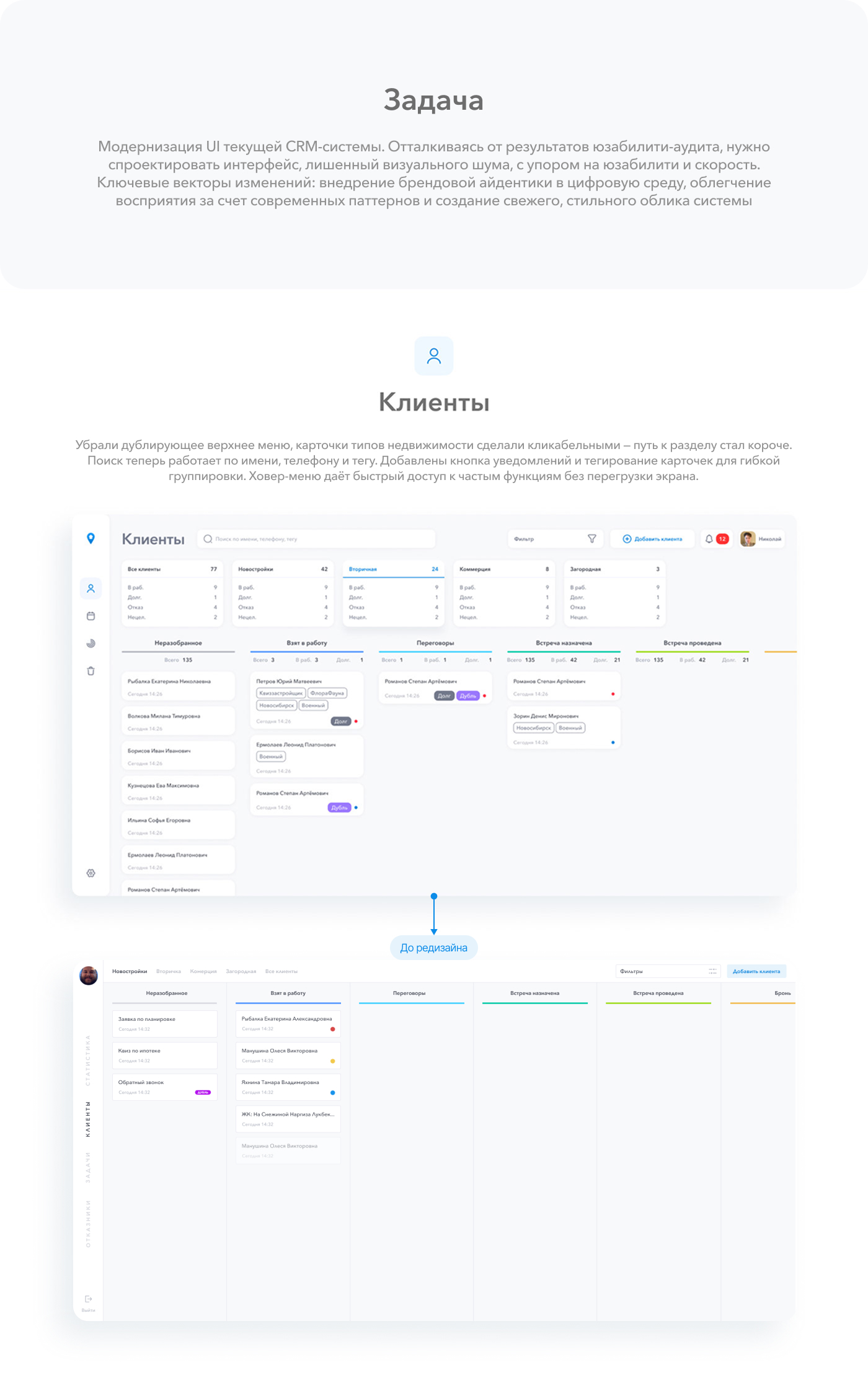This screenshot has height=1388, width=868.
Task: Open Рыбалка Екатерина Николаевна client card
Action: [179, 687]
